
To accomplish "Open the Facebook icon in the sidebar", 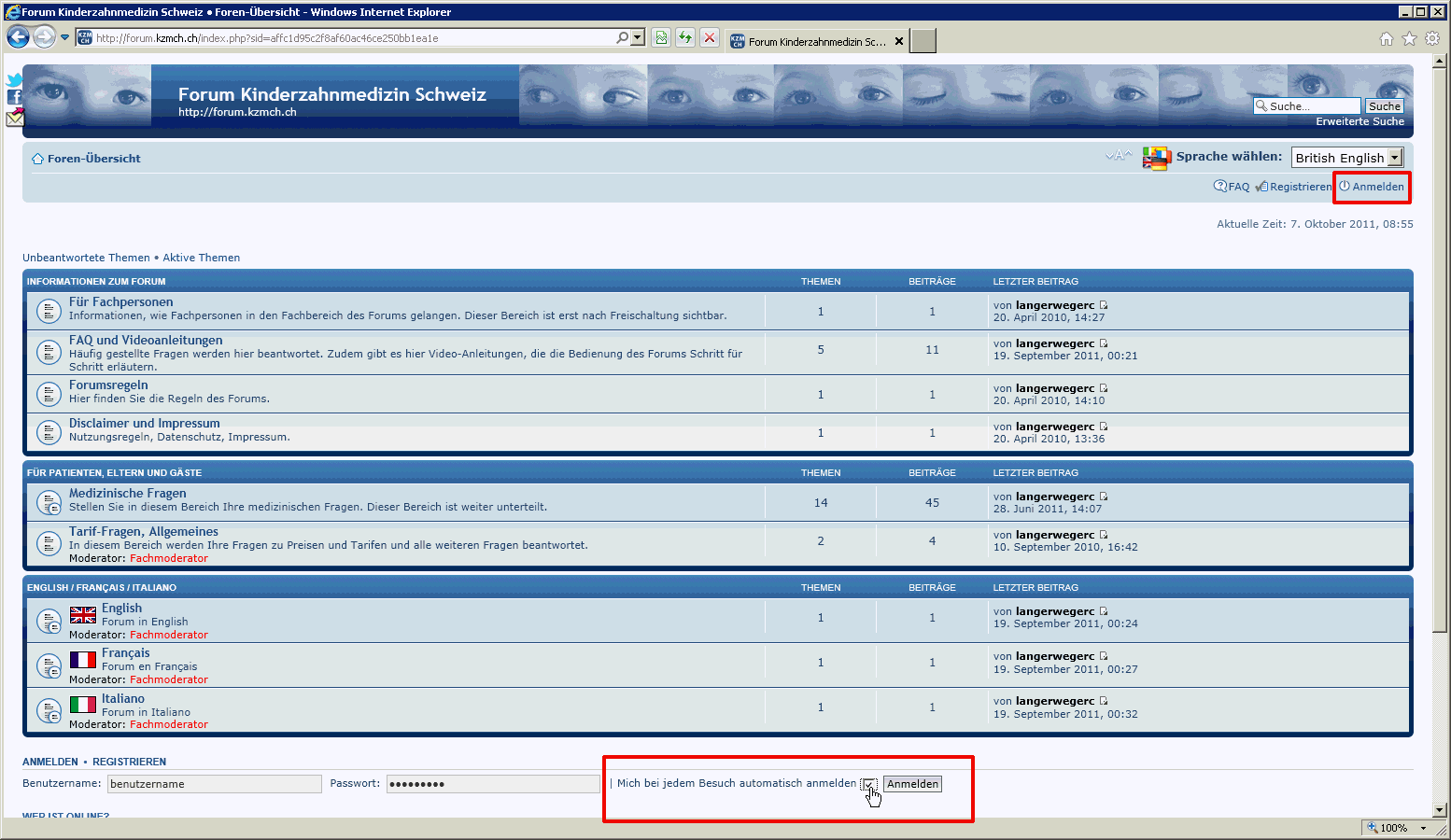I will point(14,97).
